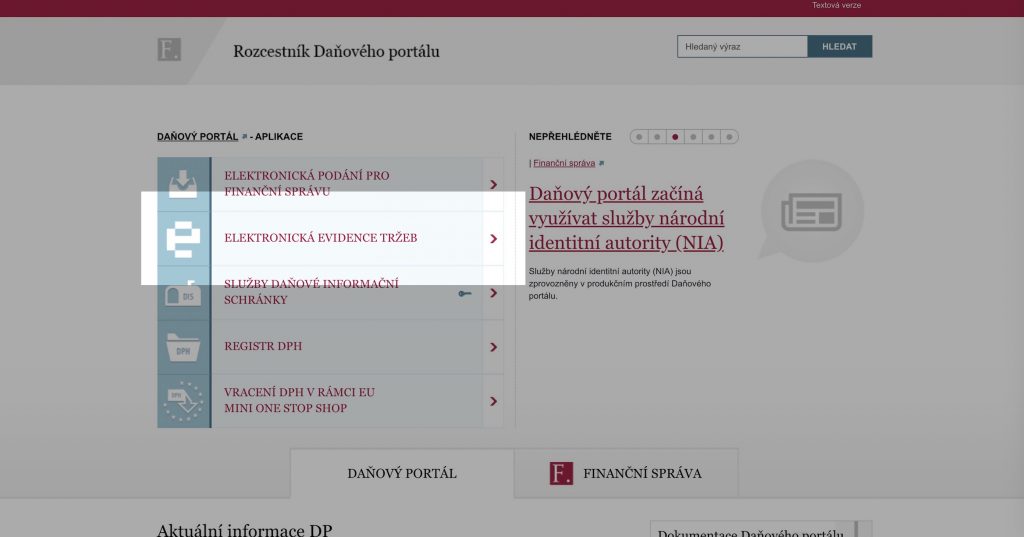Image resolution: width=1024 pixels, height=537 pixels.
Task: Click the key icon in Daňové informační schránky row
Action: click(465, 293)
